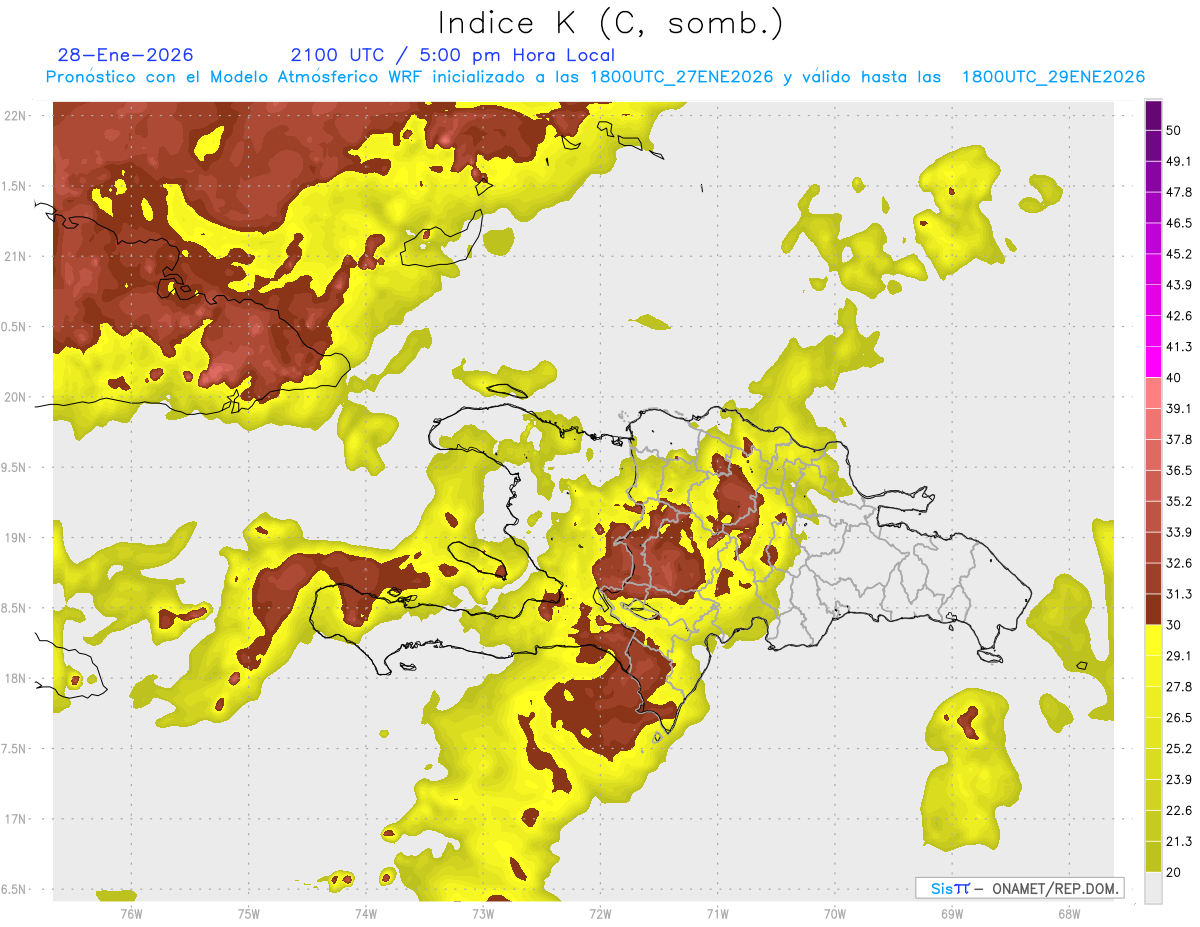The width and height of the screenshot is (1200, 927).
Task: Click the "74W" longitude label
Action: [x=366, y=913]
